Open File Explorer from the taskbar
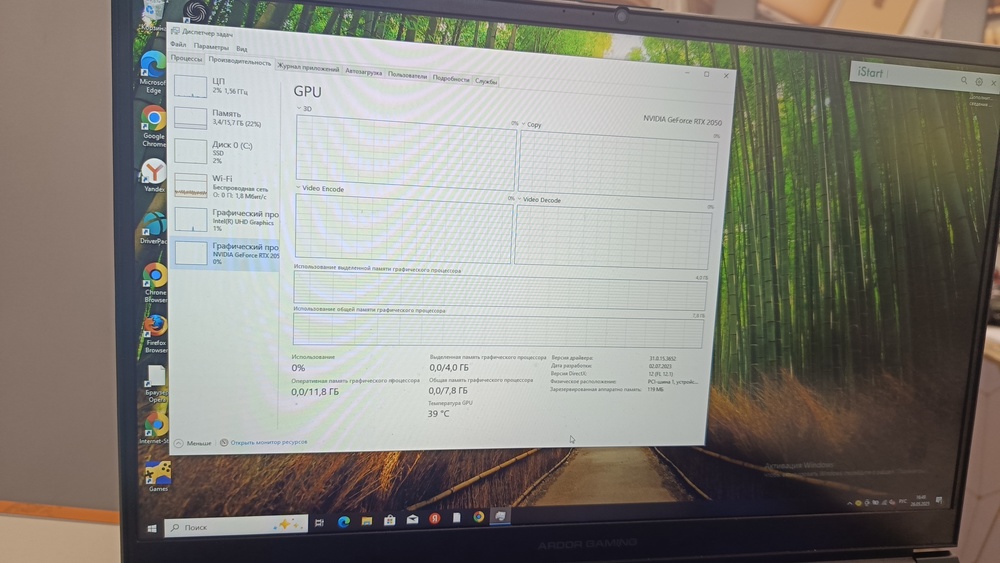 [x=367, y=521]
